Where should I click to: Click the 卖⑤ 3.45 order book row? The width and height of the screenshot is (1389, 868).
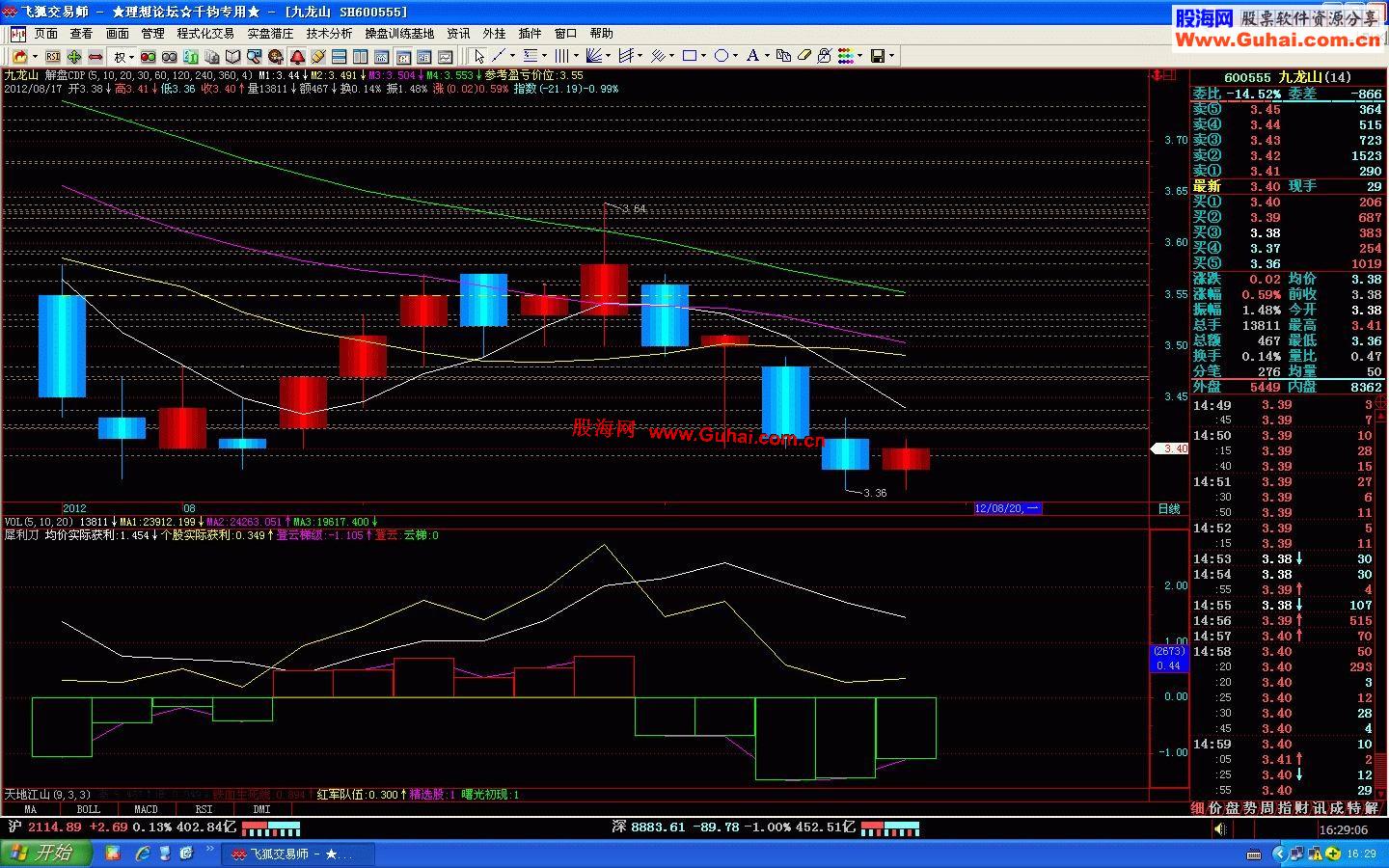tap(1287, 109)
